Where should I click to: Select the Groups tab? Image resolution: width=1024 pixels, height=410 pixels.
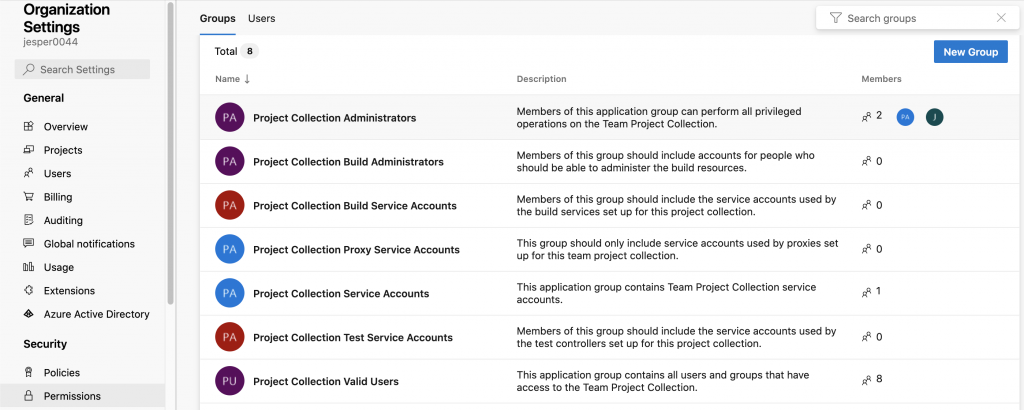coord(217,18)
